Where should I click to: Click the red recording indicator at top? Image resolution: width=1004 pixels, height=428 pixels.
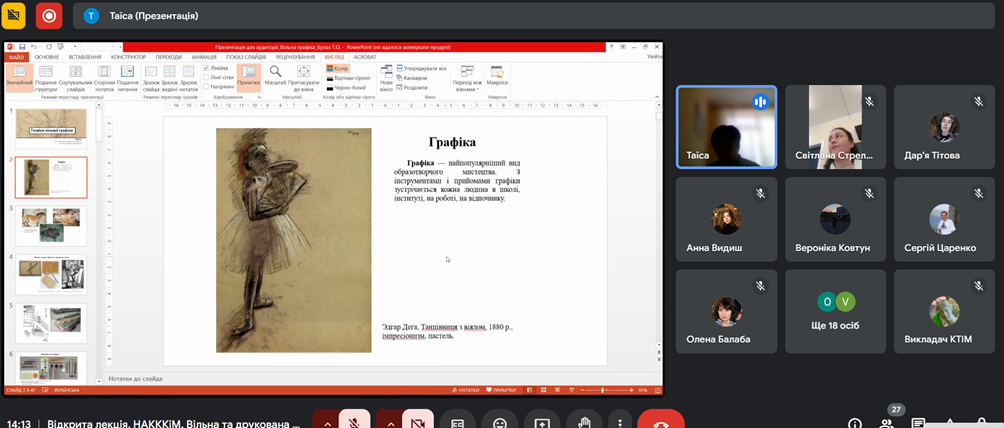[x=49, y=15]
